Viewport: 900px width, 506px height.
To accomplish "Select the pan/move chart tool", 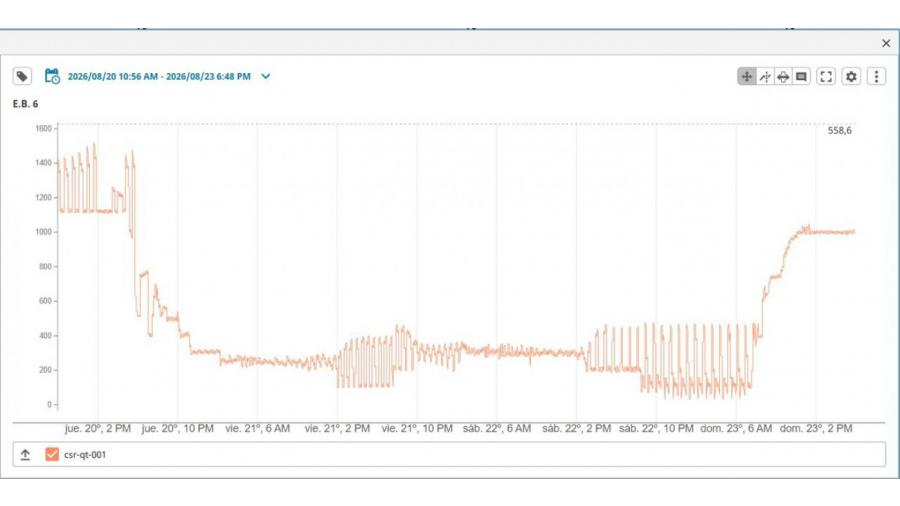I will (x=746, y=76).
